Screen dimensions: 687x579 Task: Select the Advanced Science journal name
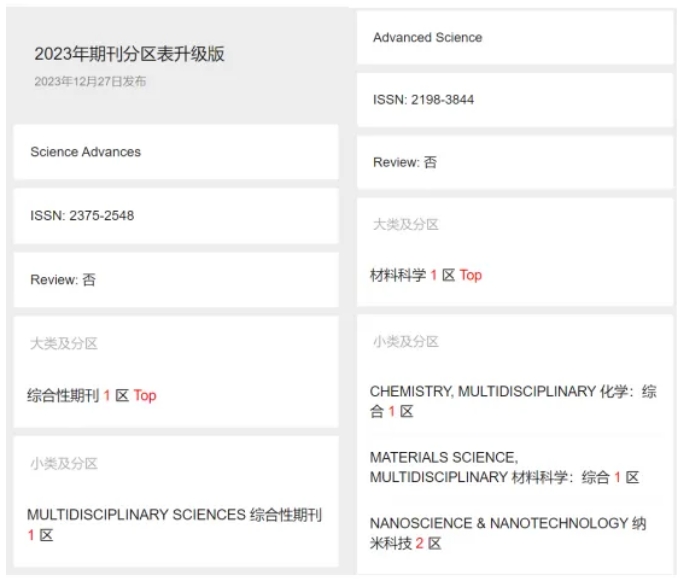[428, 38]
